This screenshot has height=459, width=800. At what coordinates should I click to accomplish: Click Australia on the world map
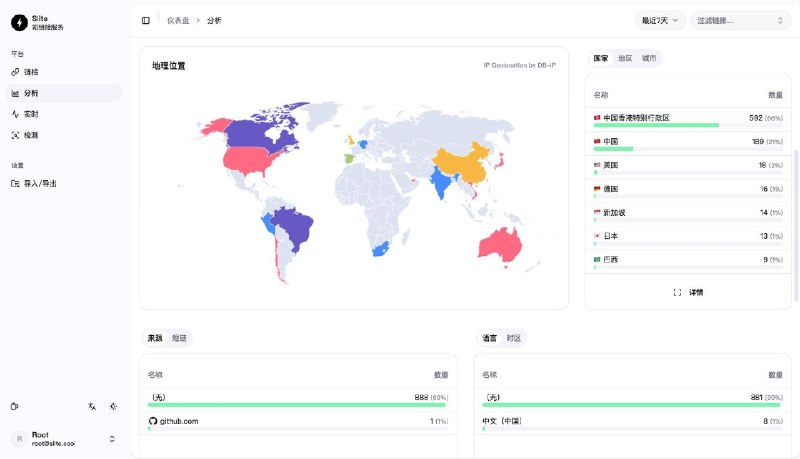pos(500,246)
